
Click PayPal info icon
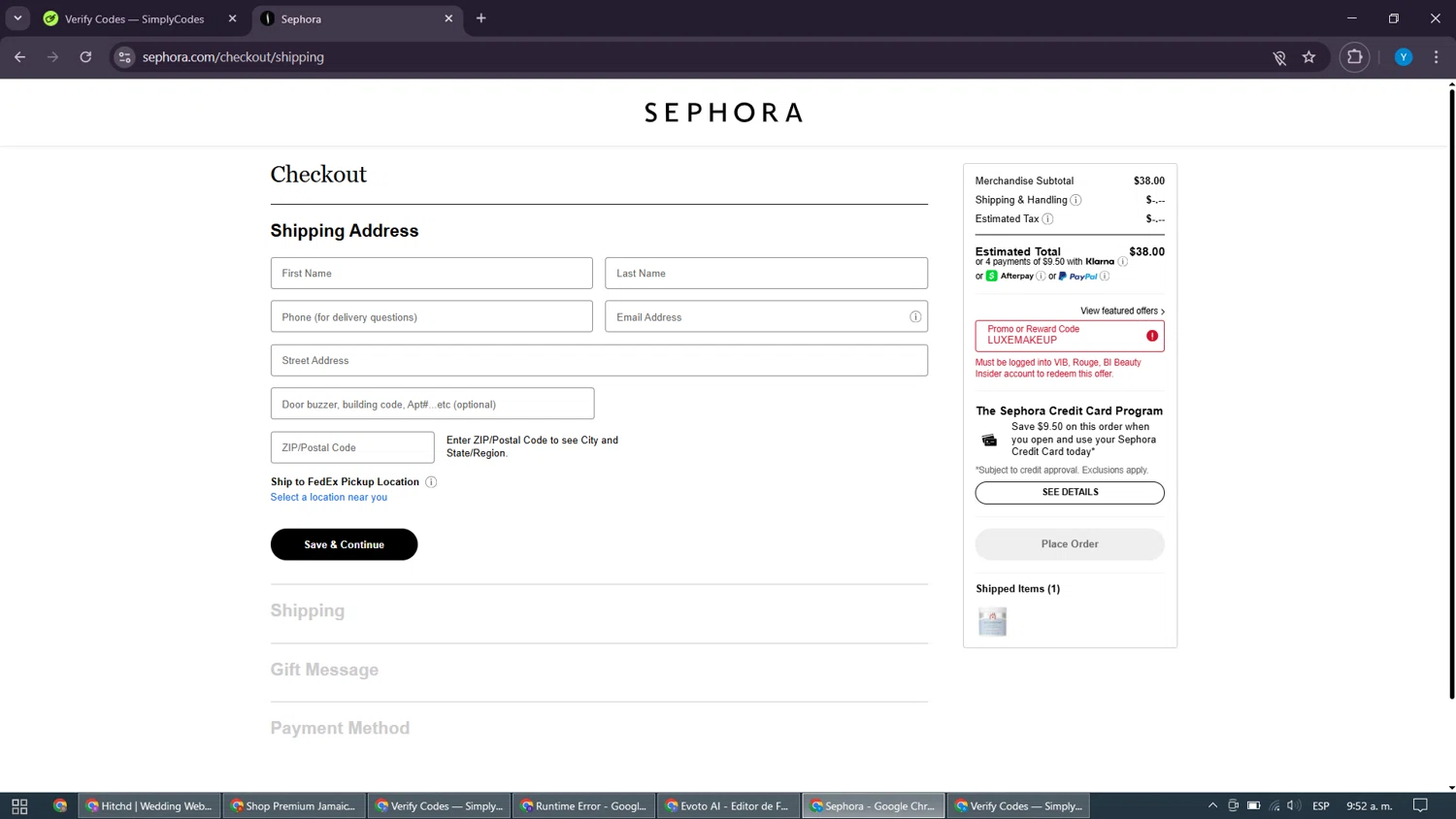click(x=1105, y=277)
